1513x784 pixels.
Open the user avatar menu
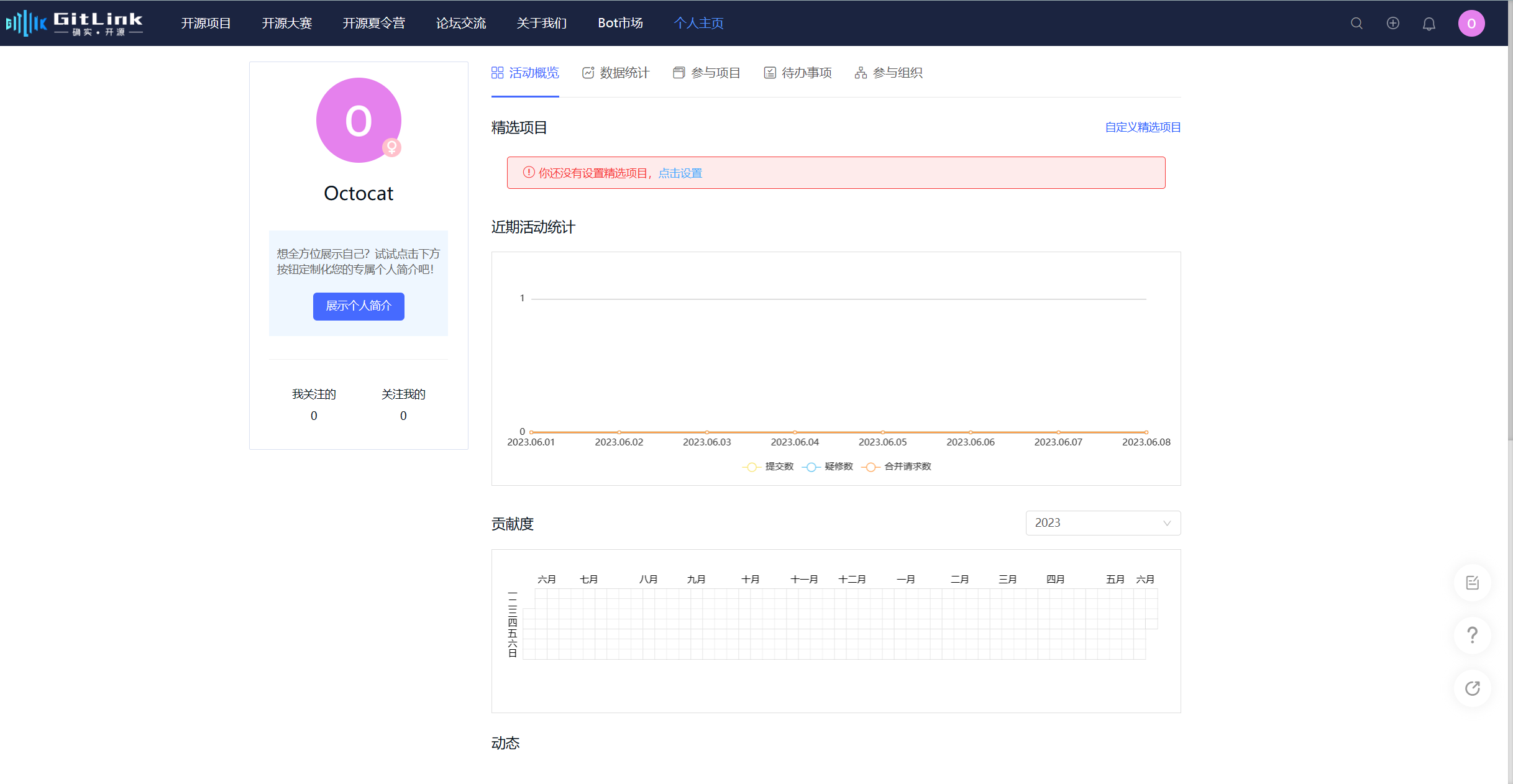[1471, 24]
